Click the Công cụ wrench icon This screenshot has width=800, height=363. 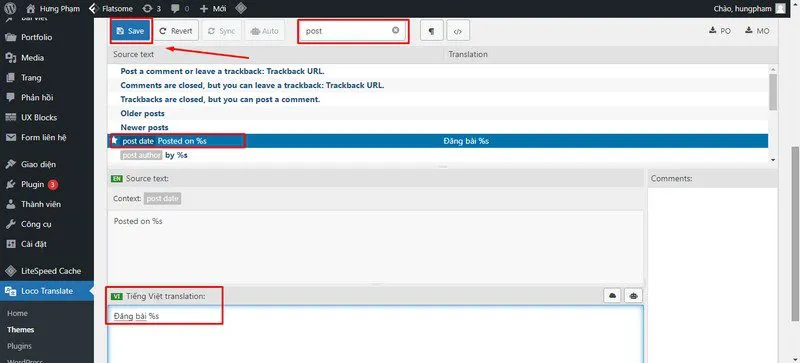(x=10, y=224)
